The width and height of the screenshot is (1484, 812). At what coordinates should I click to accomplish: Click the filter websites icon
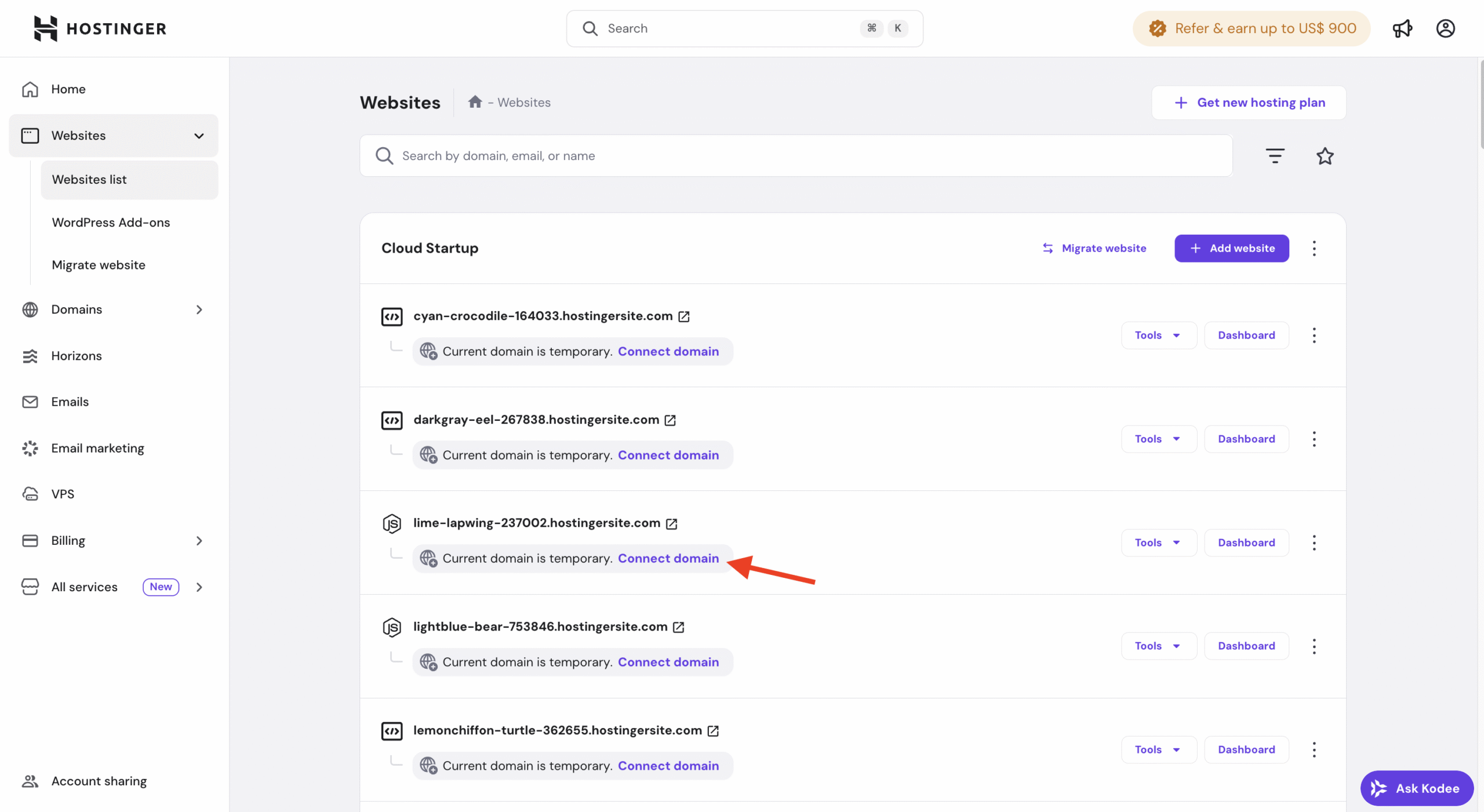click(1275, 156)
